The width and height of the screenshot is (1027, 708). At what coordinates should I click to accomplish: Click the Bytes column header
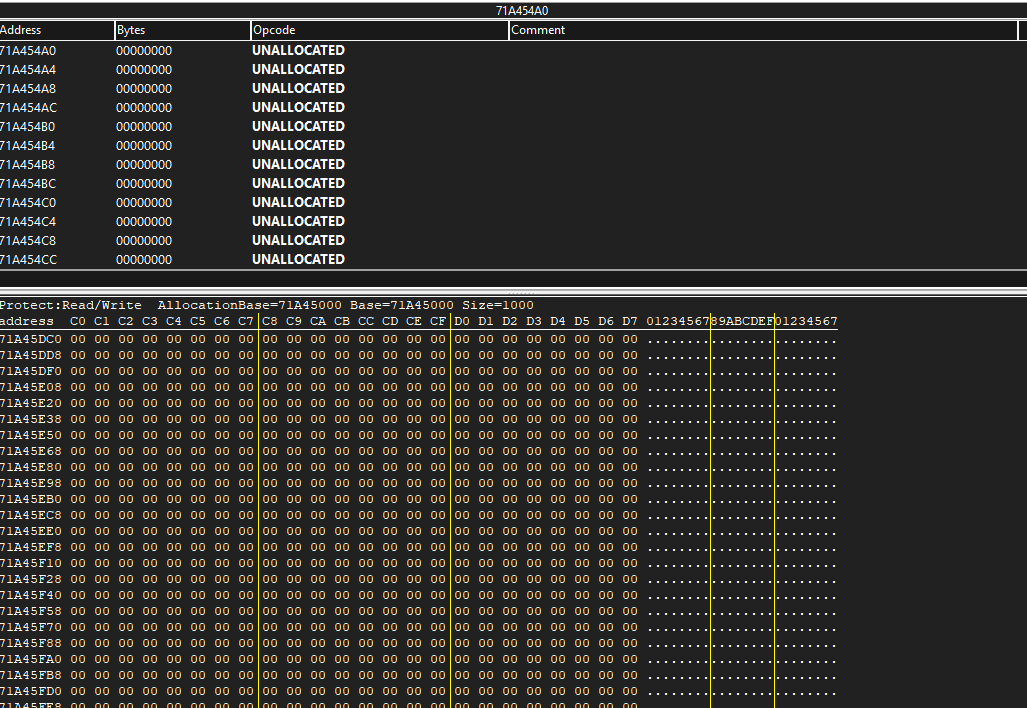(x=182, y=30)
